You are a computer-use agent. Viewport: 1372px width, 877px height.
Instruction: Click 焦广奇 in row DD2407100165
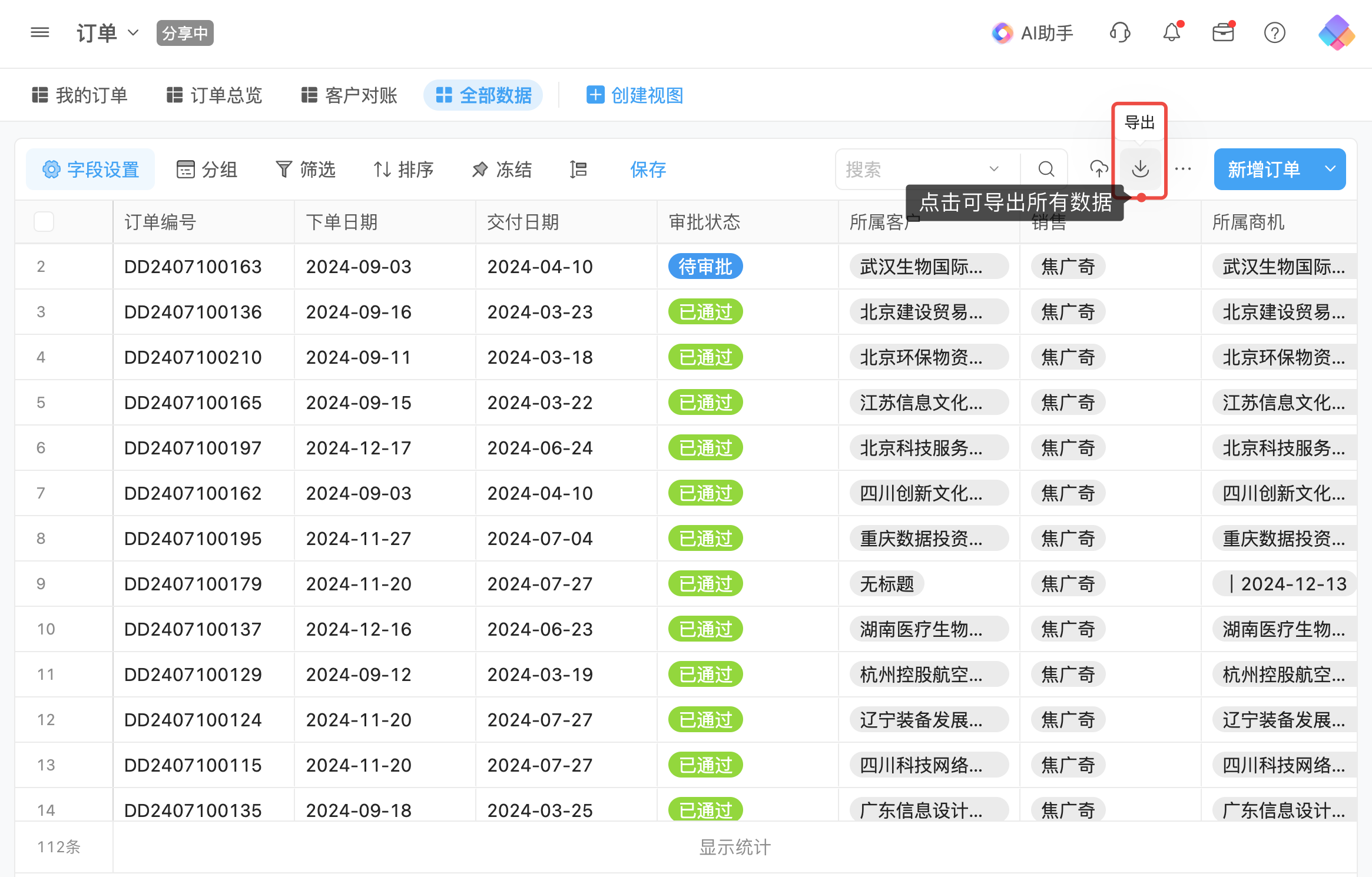pos(1068,403)
